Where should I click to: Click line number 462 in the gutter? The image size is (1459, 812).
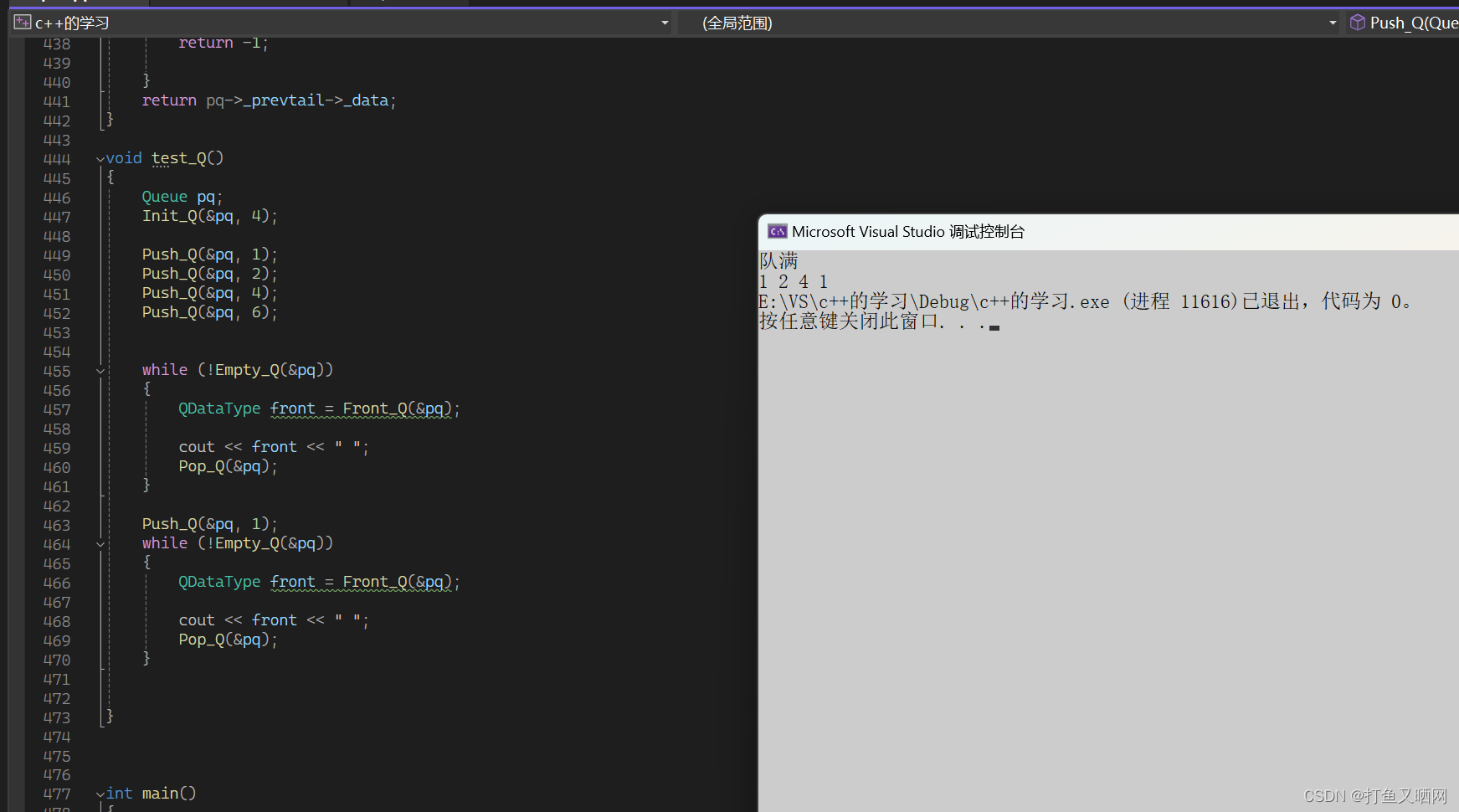(x=57, y=506)
